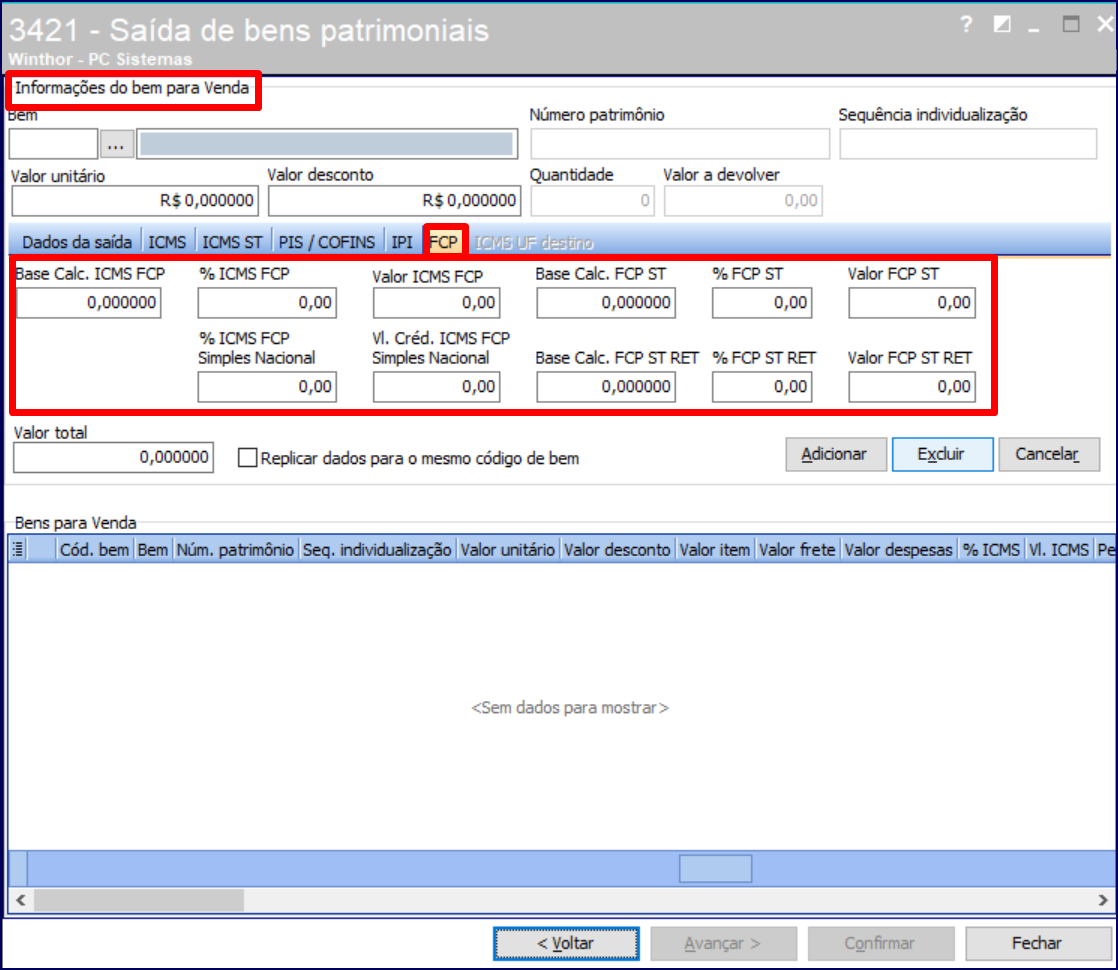Click the grid footer summary cell
Image resolution: width=1118 pixels, height=970 pixels.
(x=715, y=869)
